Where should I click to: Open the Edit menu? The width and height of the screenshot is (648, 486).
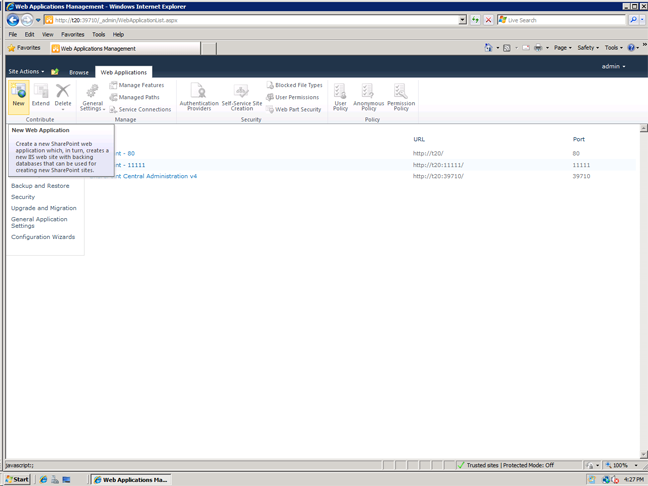coord(29,34)
